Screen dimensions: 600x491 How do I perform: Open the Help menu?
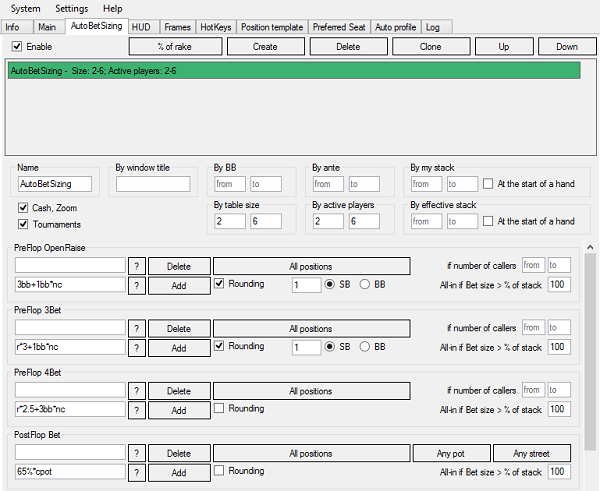coord(112,8)
